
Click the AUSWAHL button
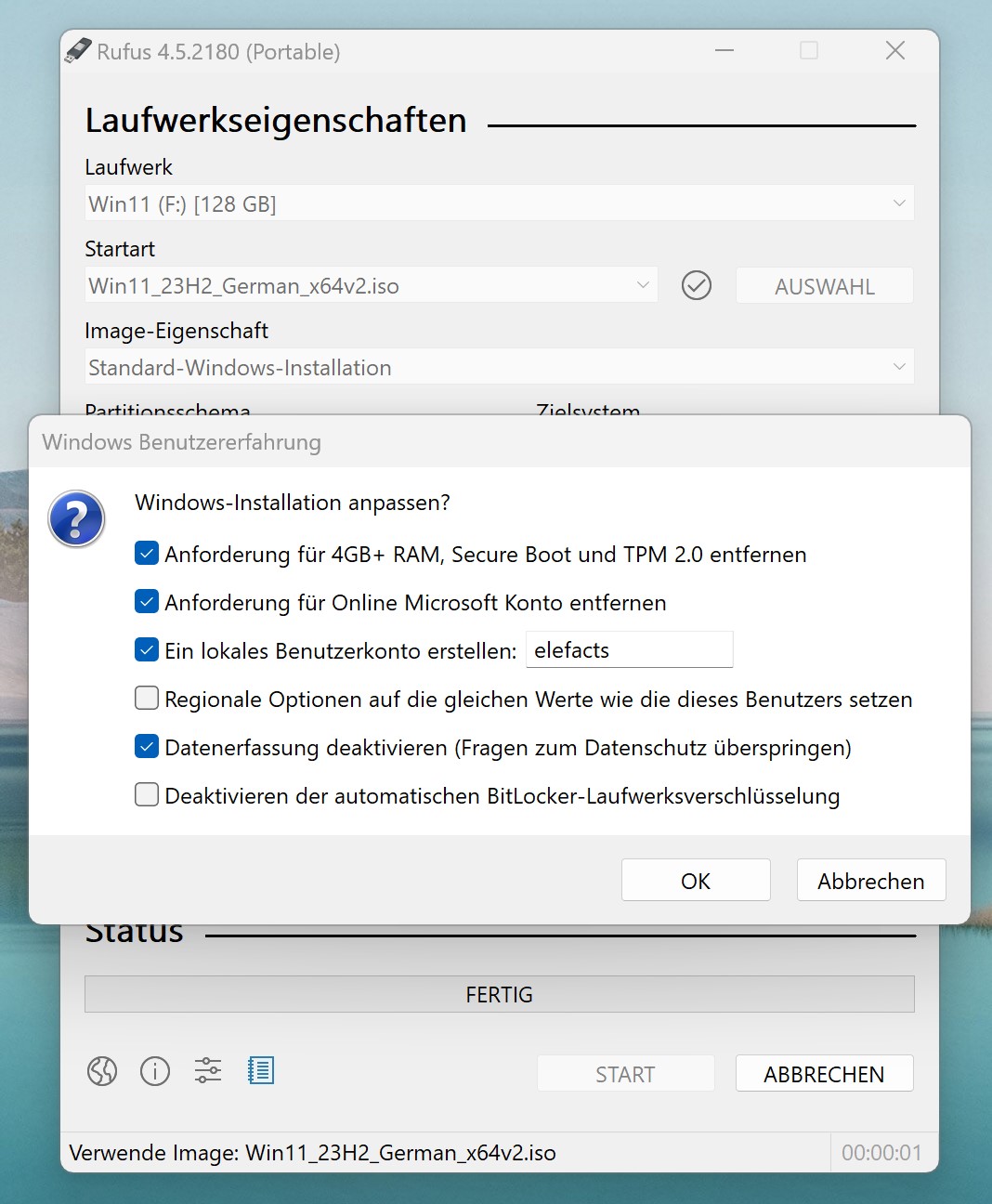coord(824,286)
